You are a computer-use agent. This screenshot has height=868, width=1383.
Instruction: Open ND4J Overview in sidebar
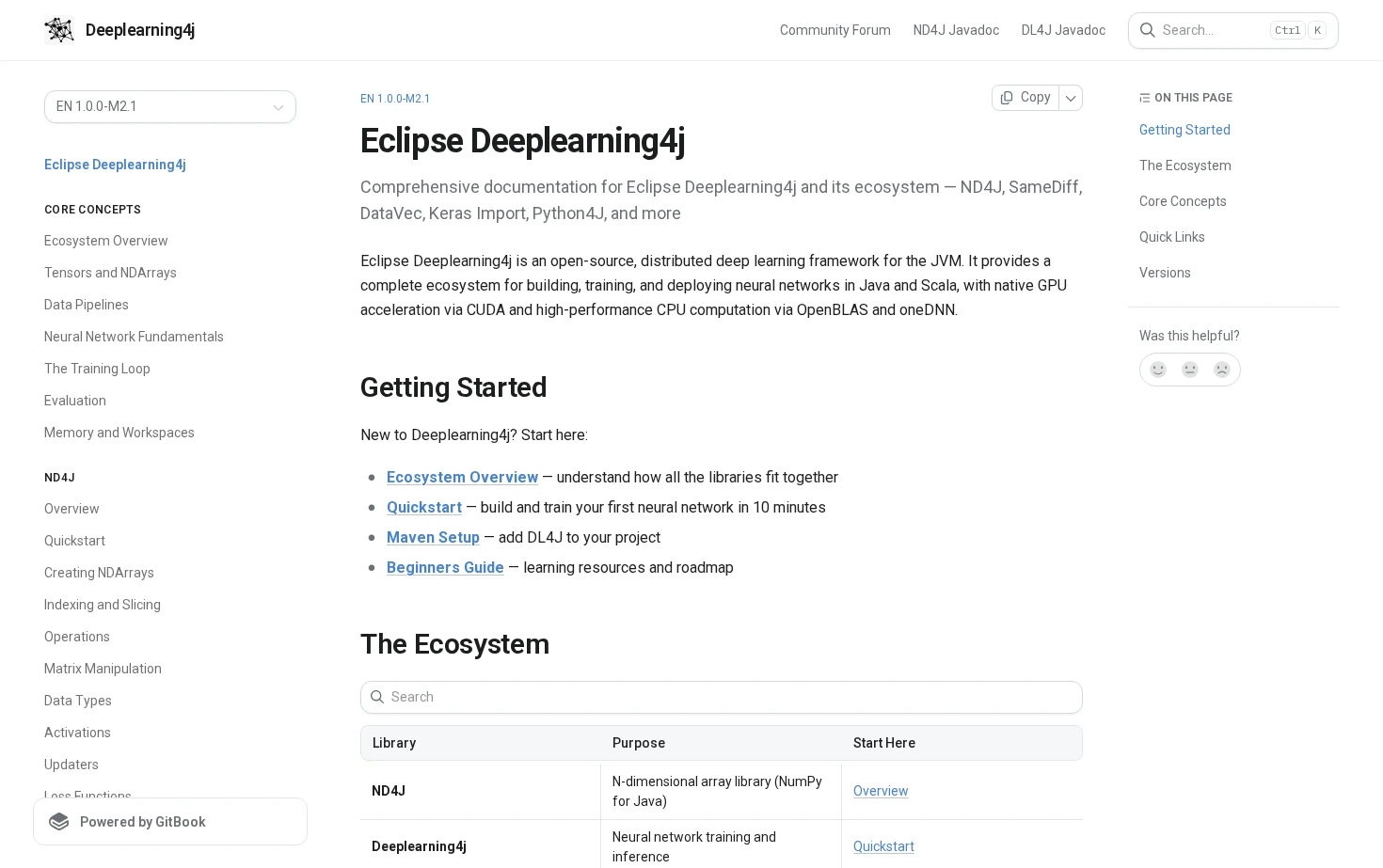coord(72,509)
